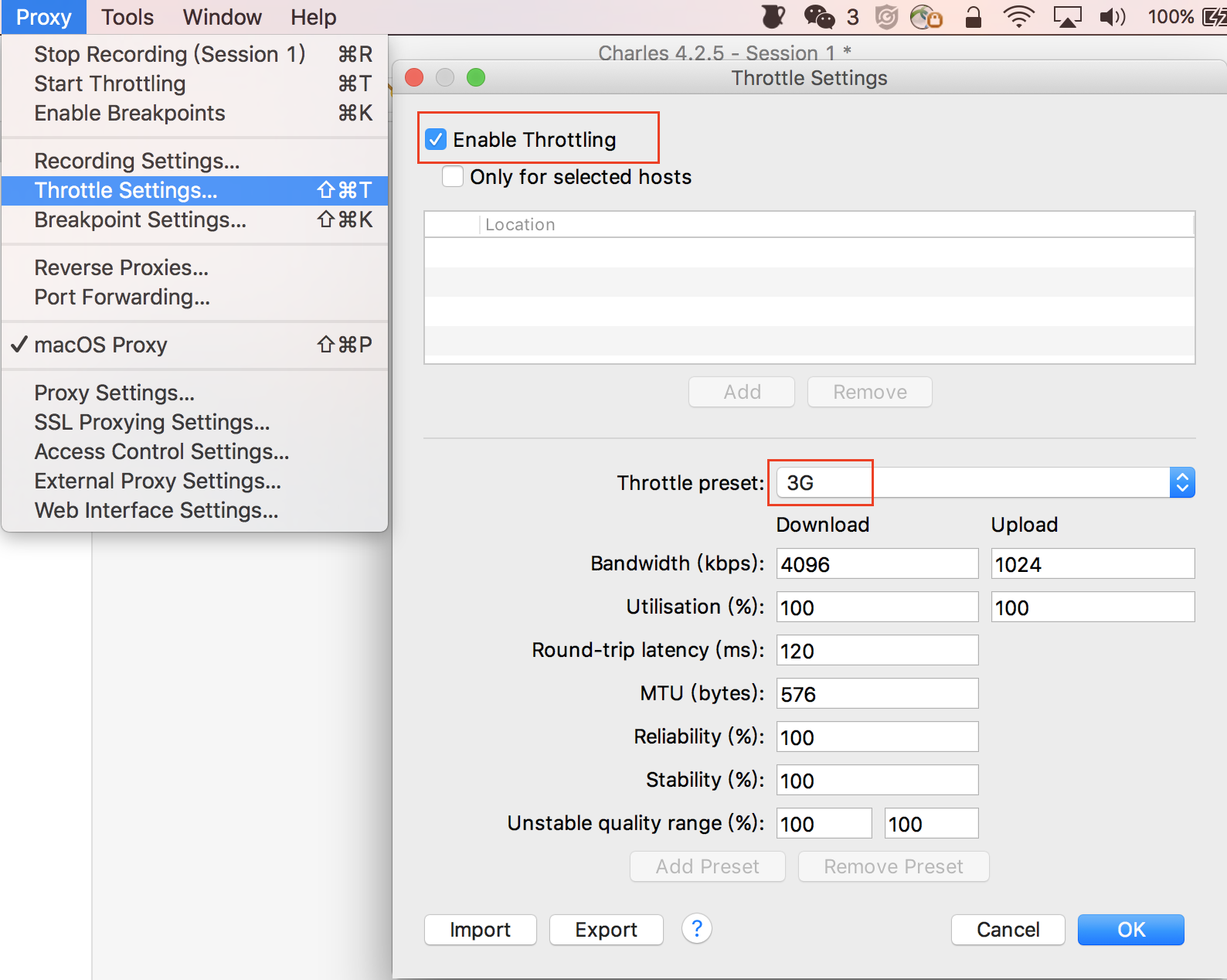Open Proxy Settings...
Screen dimensions: 1227x980
[195, 393]
